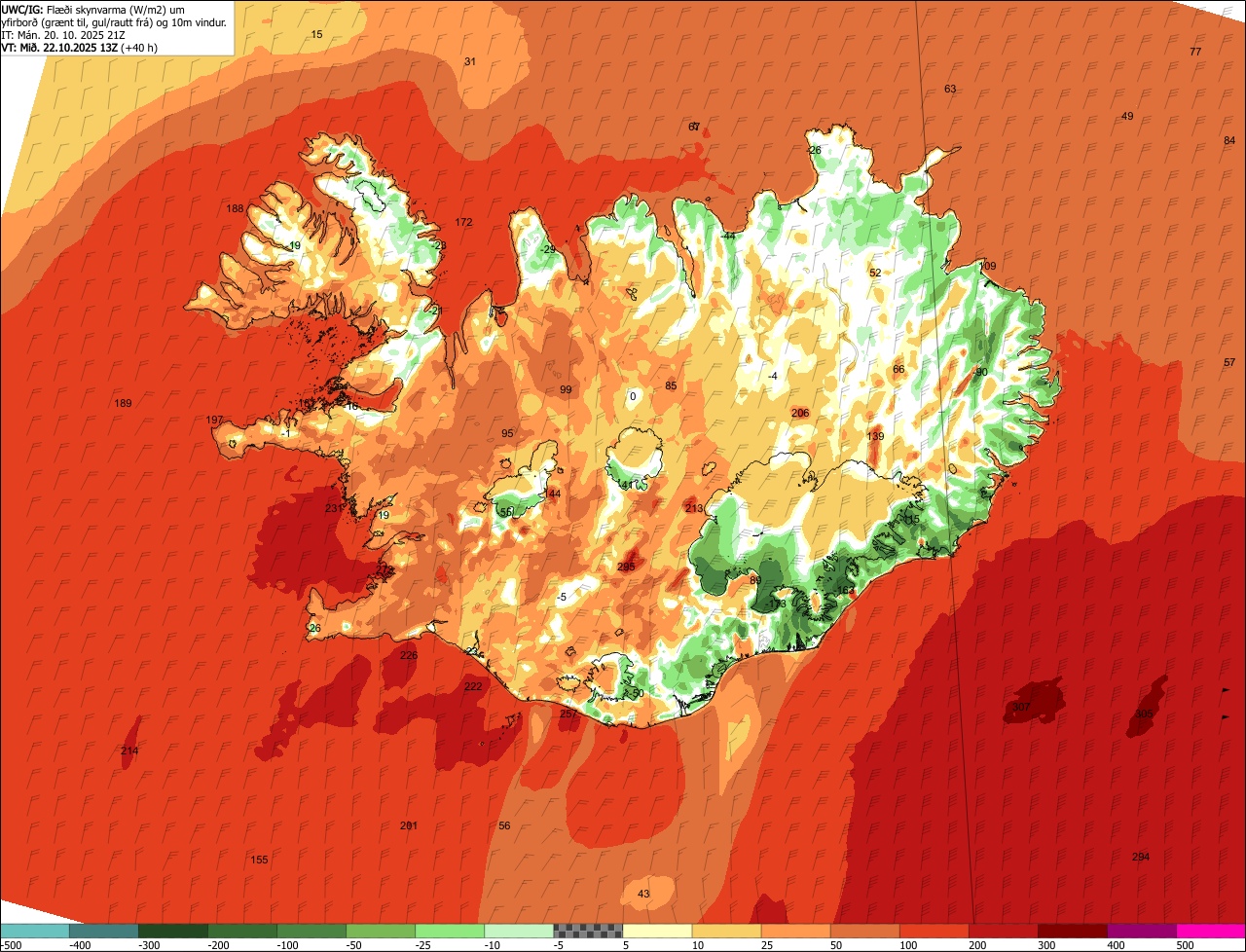Select the map value 139

(876, 436)
